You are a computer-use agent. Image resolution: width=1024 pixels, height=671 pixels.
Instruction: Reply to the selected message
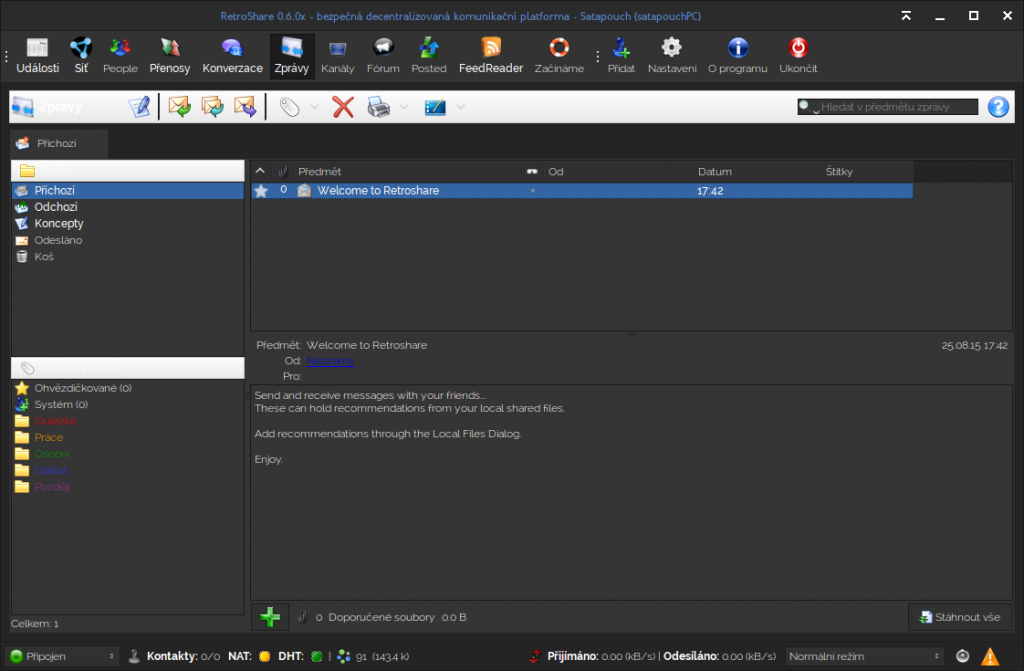tap(180, 106)
